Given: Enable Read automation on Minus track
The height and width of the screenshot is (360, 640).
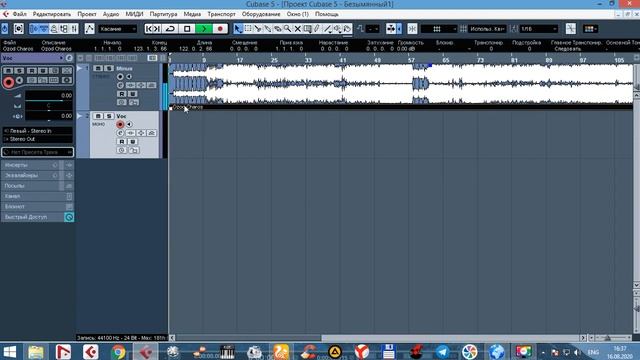Looking at the screenshot, I should pos(122,94).
